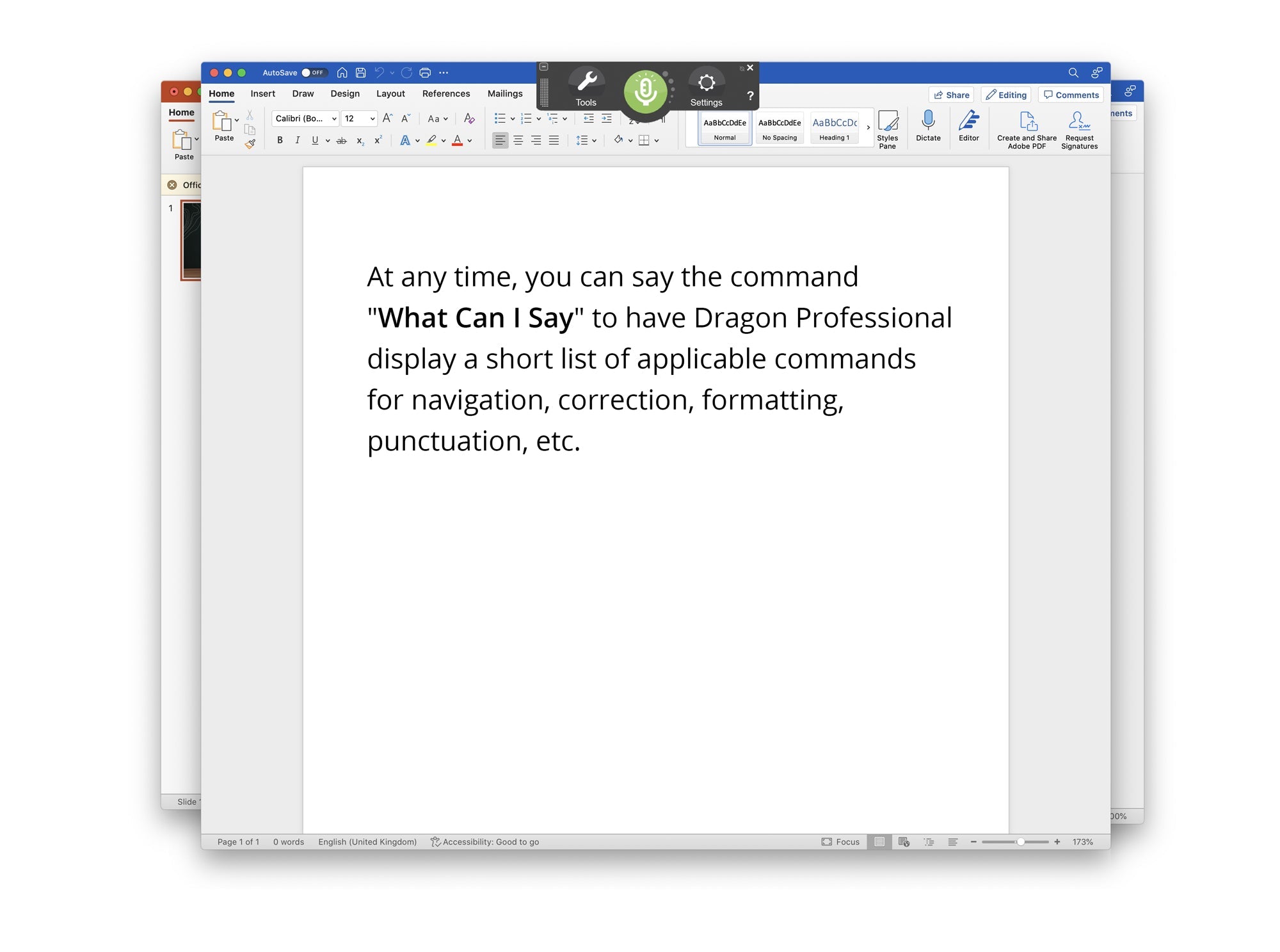Adjust the zoom slider handle
This screenshot has width=1280, height=952.
(1021, 842)
